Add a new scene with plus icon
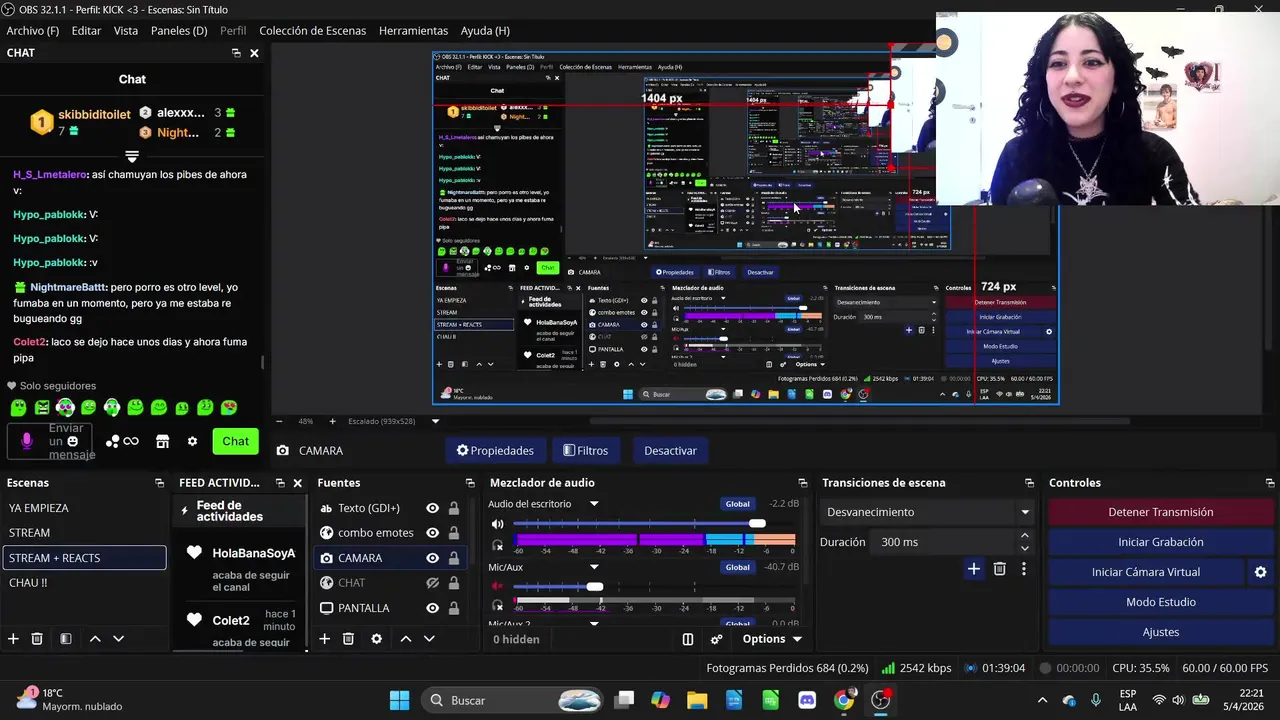Screen dimensions: 1280x720 [13, 639]
